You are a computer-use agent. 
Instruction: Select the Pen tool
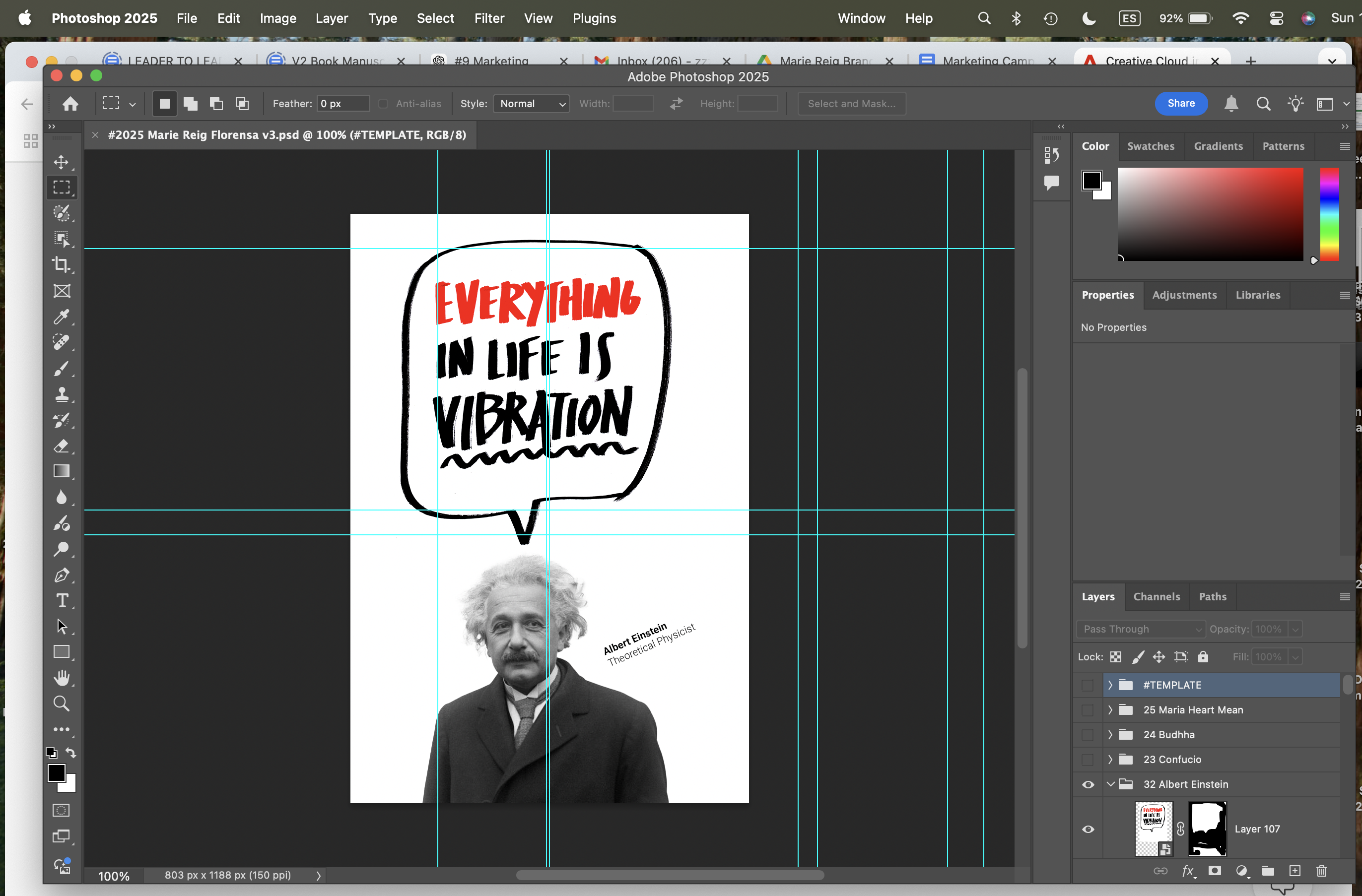tap(61, 575)
